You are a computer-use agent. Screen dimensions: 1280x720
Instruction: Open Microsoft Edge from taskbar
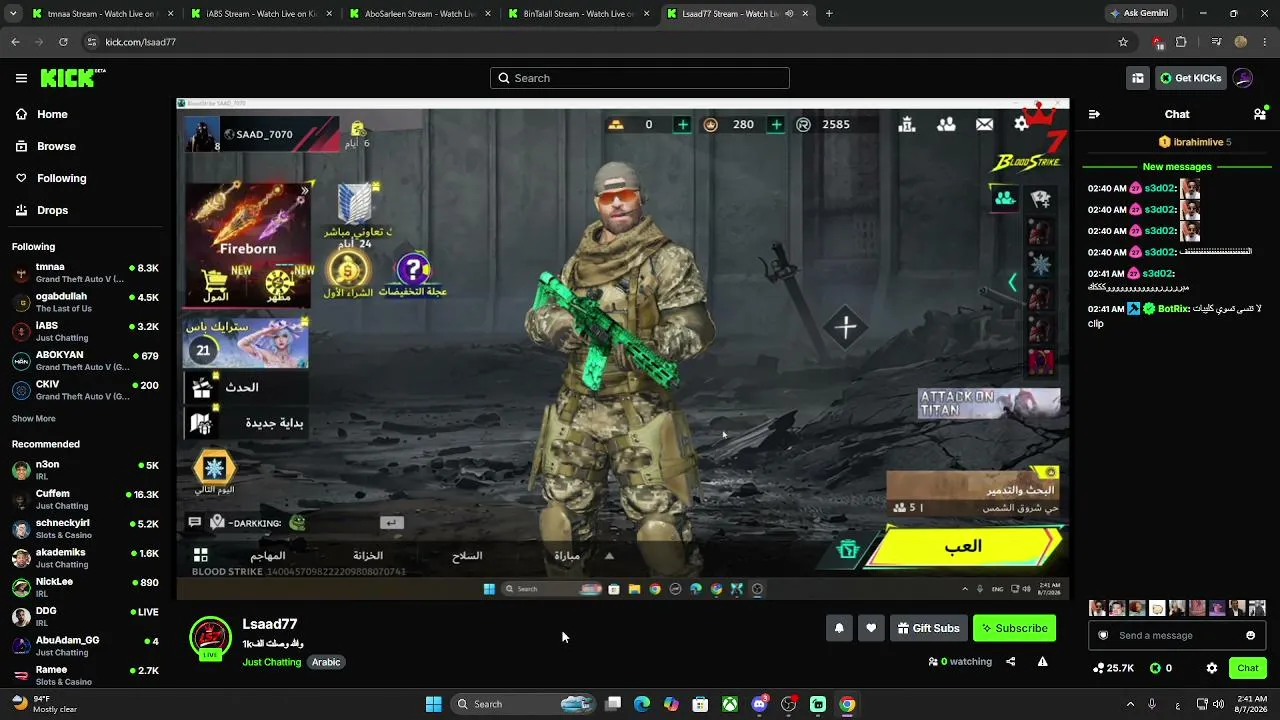click(642, 704)
